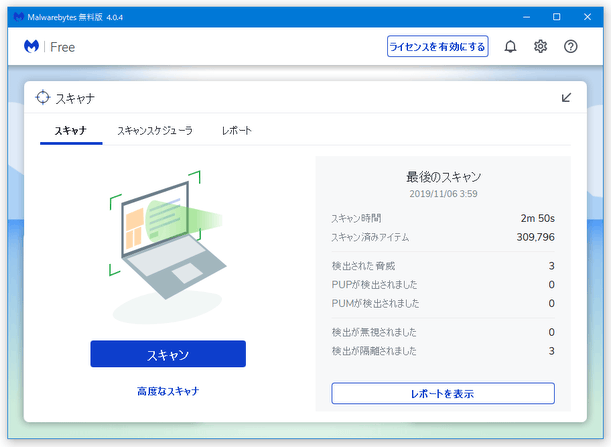Image resolution: width=611 pixels, height=447 pixels.
Task: Switch to スキャンスケジューラ tab
Action: click(x=155, y=131)
